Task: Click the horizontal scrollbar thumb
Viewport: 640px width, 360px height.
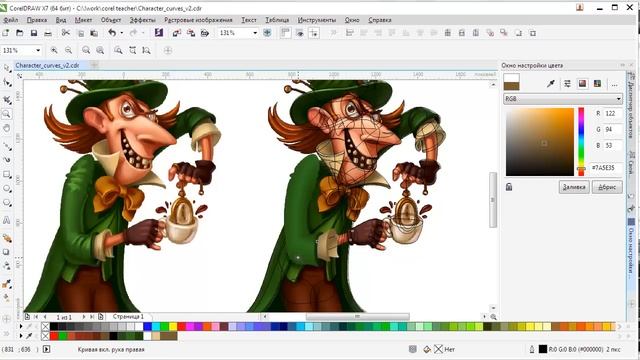Action: 357,316
